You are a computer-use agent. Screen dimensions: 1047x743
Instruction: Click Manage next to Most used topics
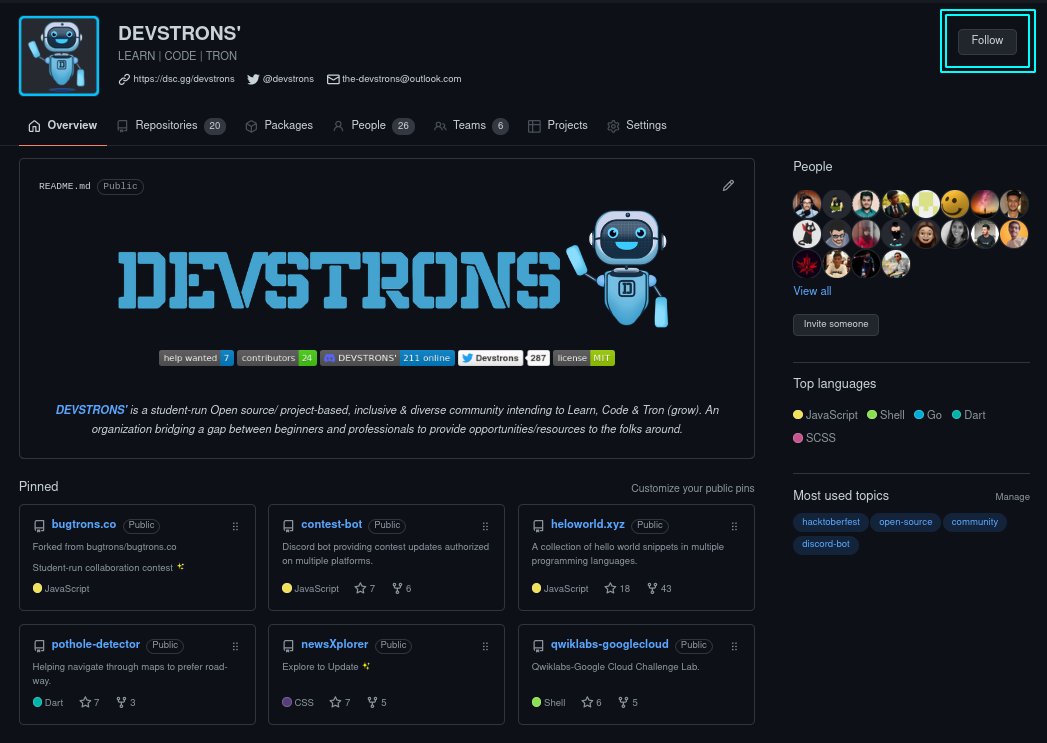[1012, 497]
